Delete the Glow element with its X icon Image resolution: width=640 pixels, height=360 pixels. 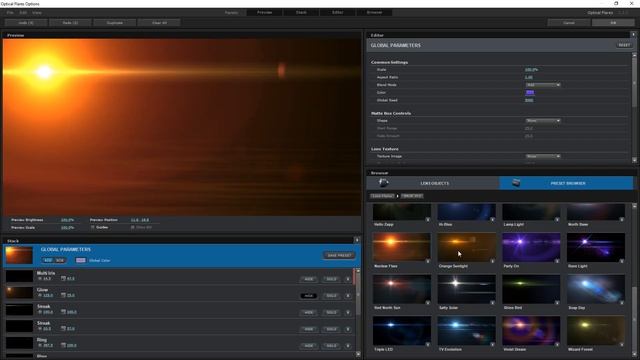[348, 296]
